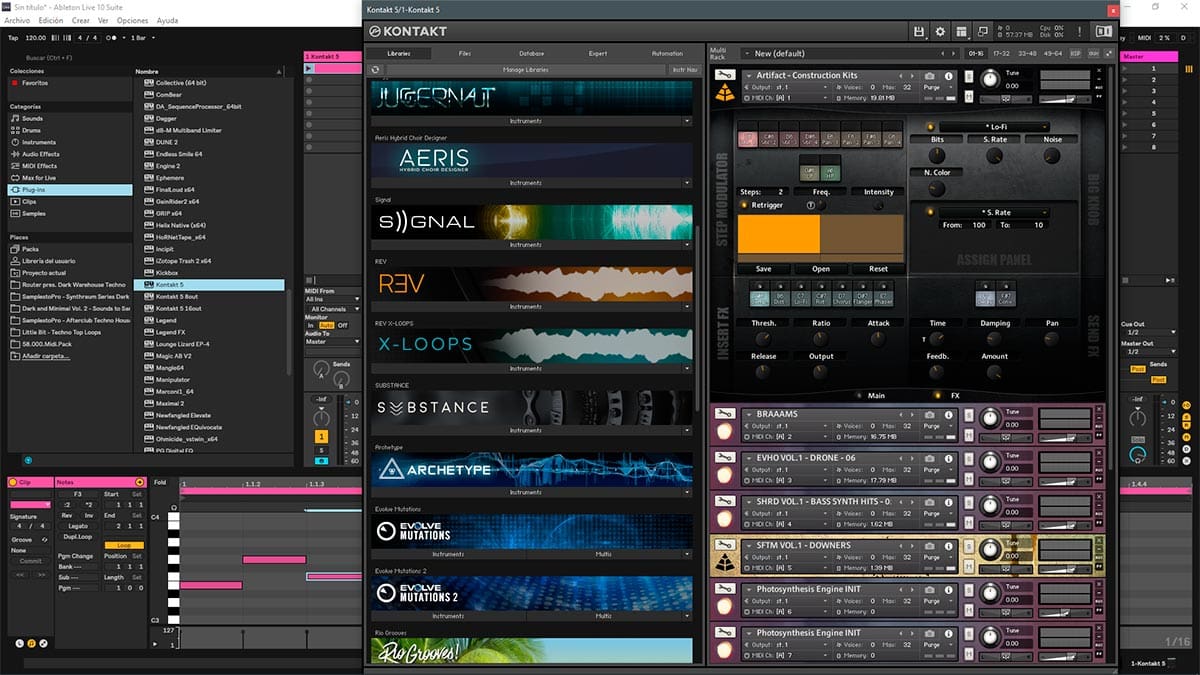Click Kontakt's minimized view icon

(982, 32)
